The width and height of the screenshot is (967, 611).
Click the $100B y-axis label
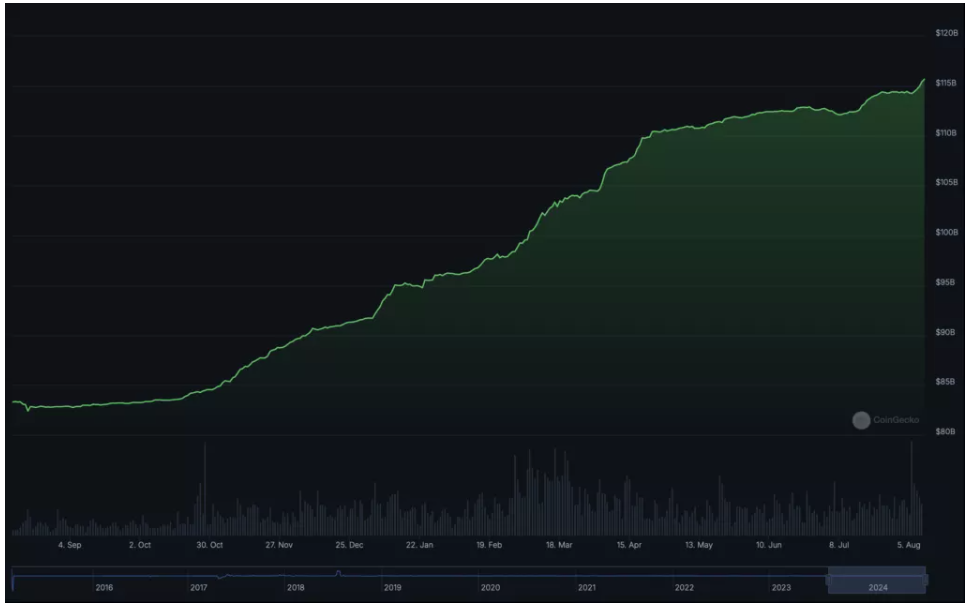945,232
